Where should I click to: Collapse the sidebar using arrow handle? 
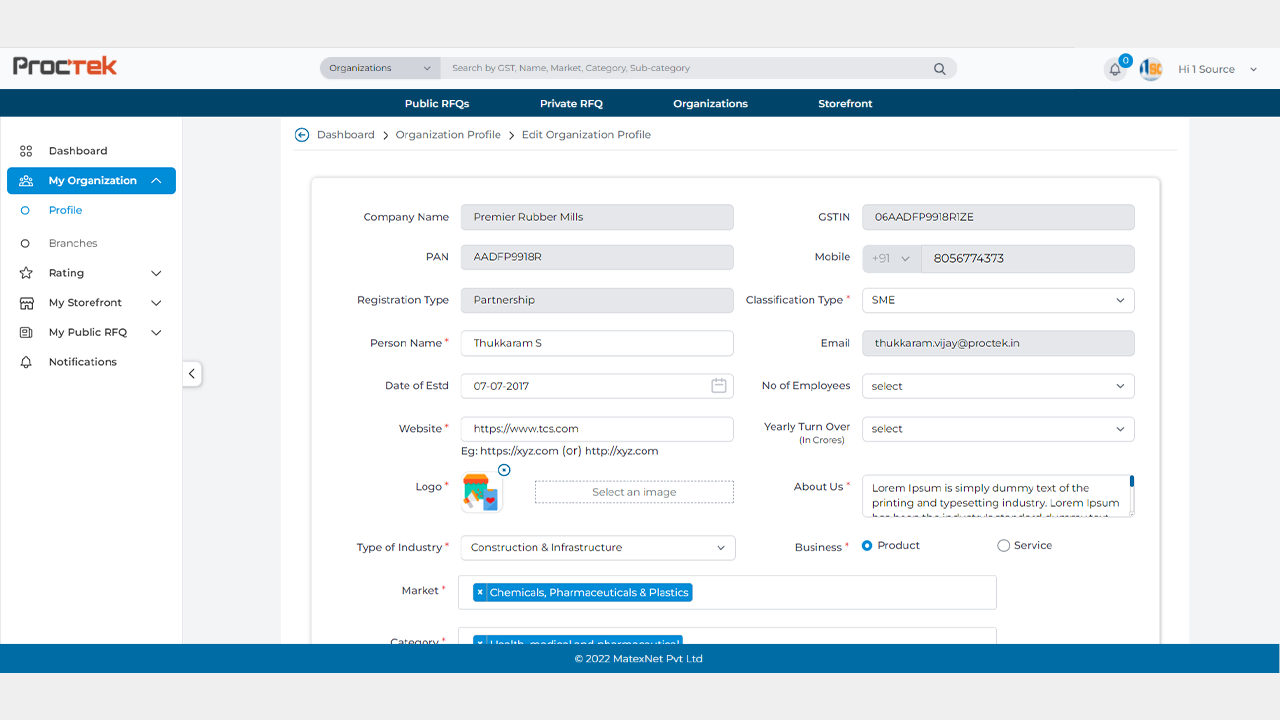tap(192, 374)
